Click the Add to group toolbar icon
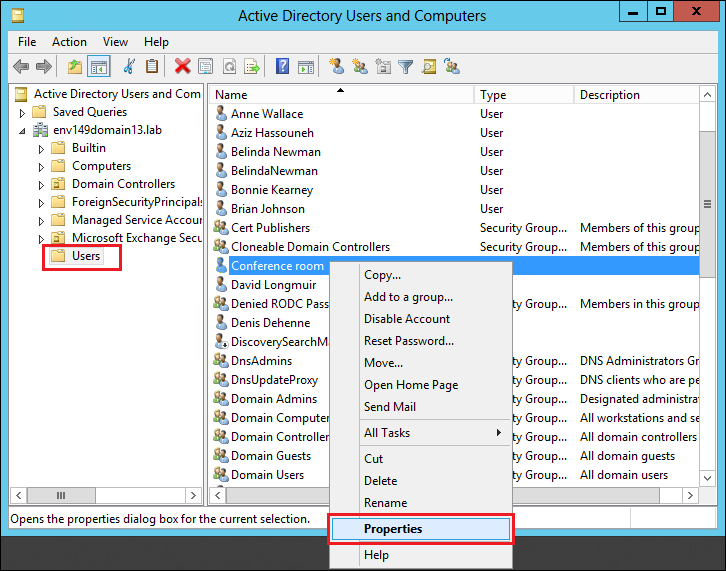 click(452, 67)
